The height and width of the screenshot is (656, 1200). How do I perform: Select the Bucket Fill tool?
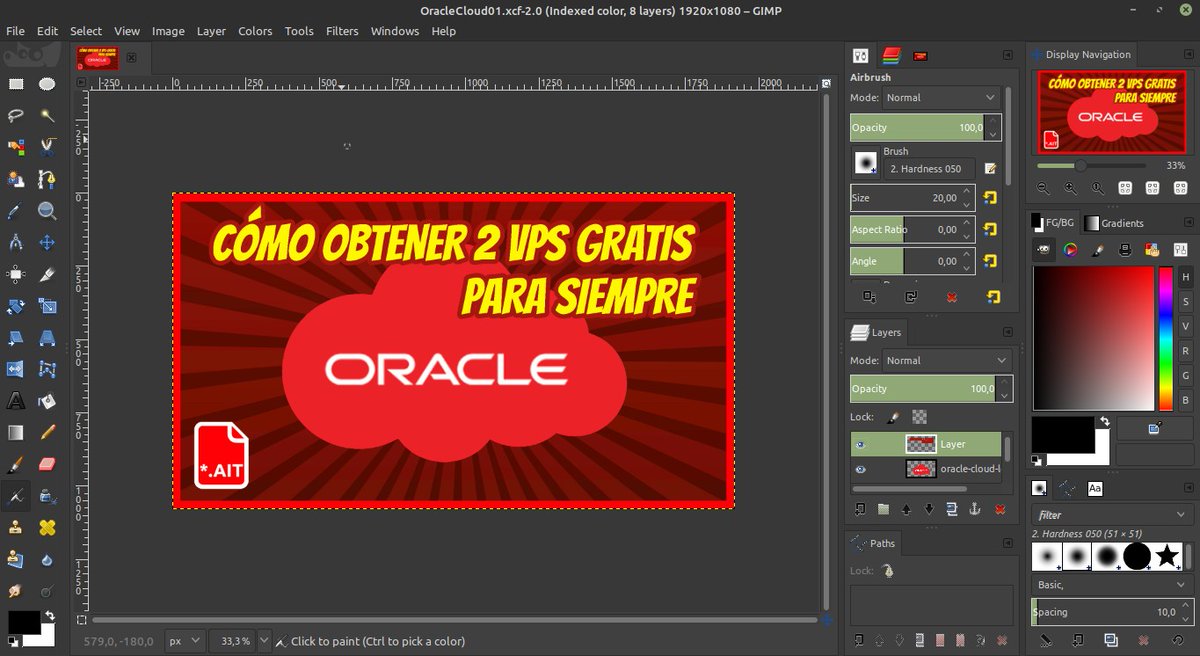click(x=47, y=401)
